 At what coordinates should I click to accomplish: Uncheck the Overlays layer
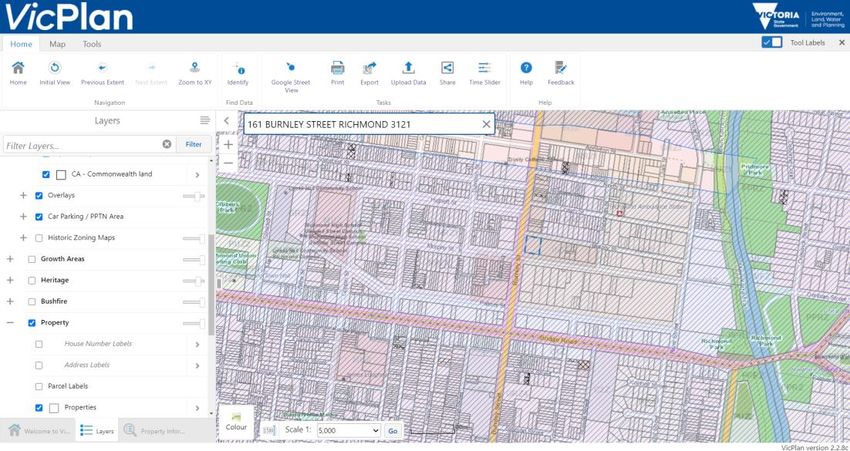(39, 196)
